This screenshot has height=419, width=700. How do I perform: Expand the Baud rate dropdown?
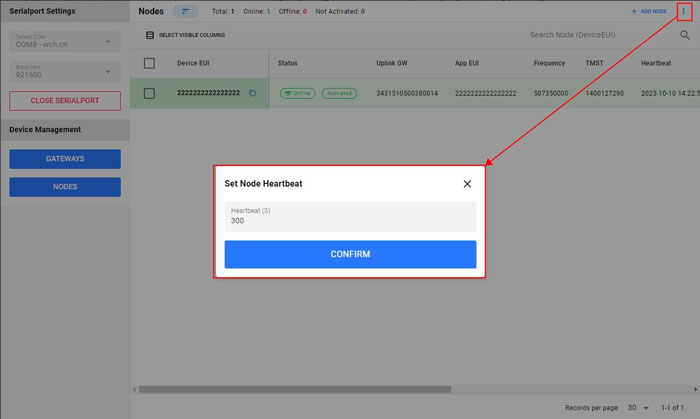(64, 72)
